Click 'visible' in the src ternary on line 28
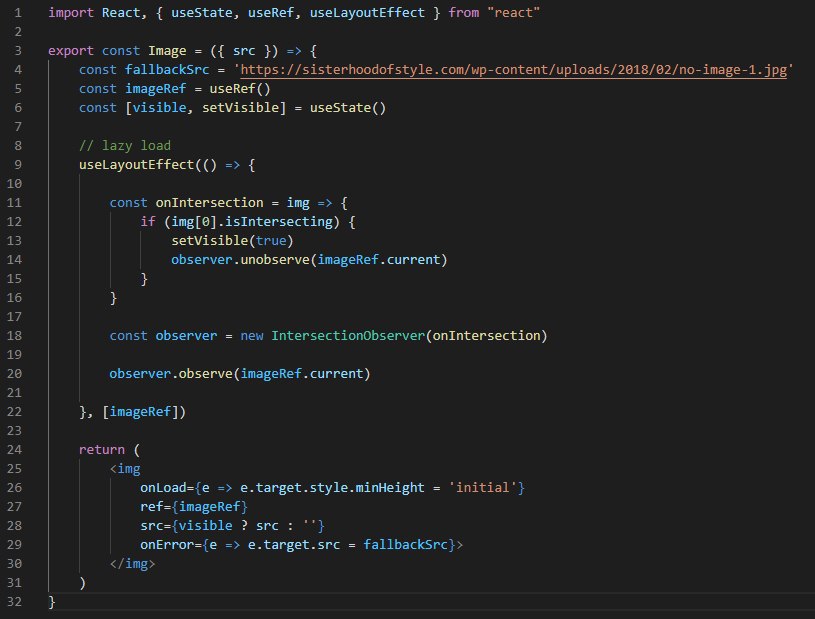Screen dimensions: 815x619 [x=205, y=526]
